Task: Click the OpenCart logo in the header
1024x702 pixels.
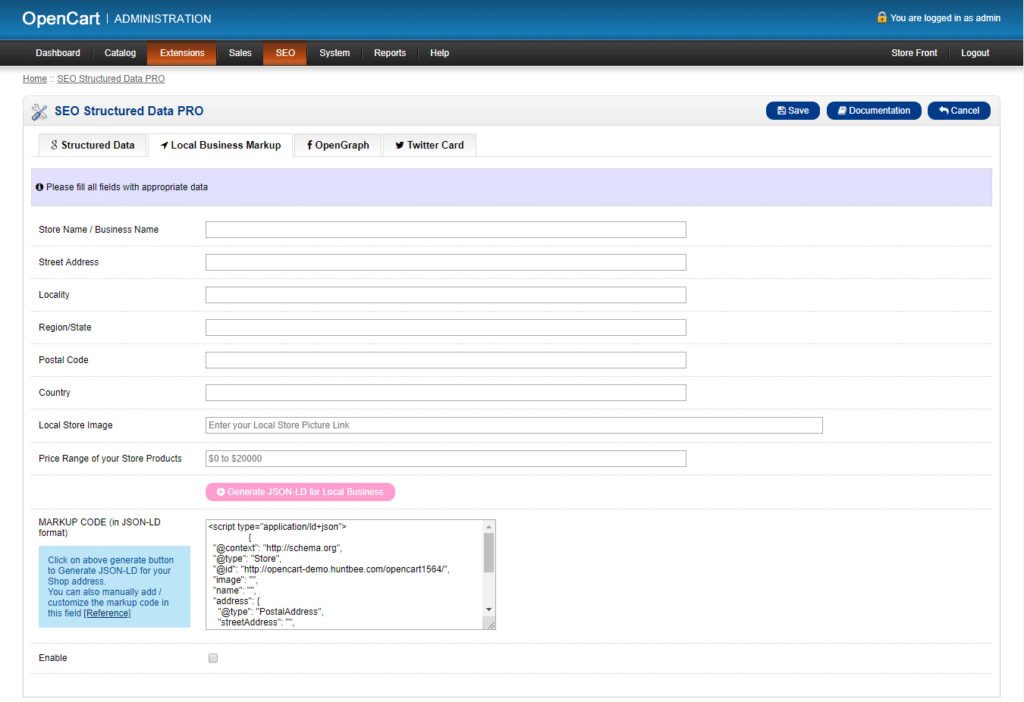Action: click(61, 18)
